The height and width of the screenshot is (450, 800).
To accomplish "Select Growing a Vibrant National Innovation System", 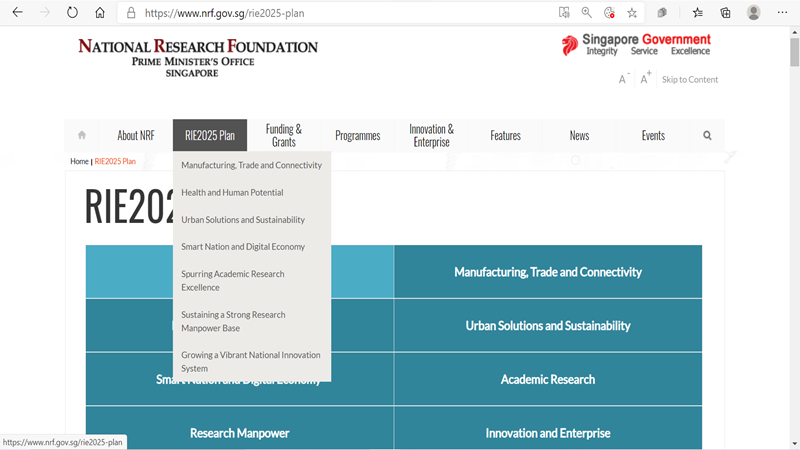I will click(x=252, y=362).
